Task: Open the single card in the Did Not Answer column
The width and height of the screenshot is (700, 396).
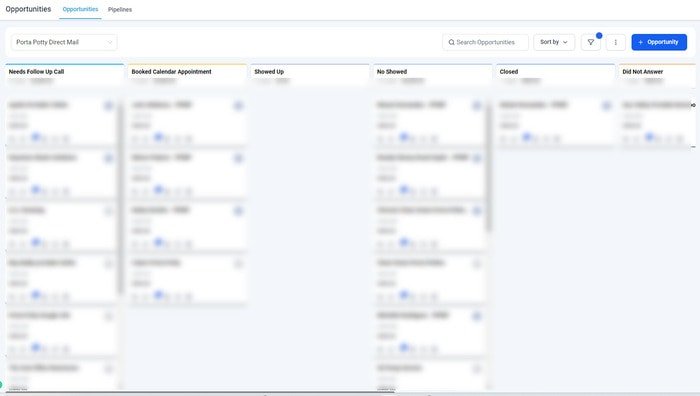Action: click(657, 121)
